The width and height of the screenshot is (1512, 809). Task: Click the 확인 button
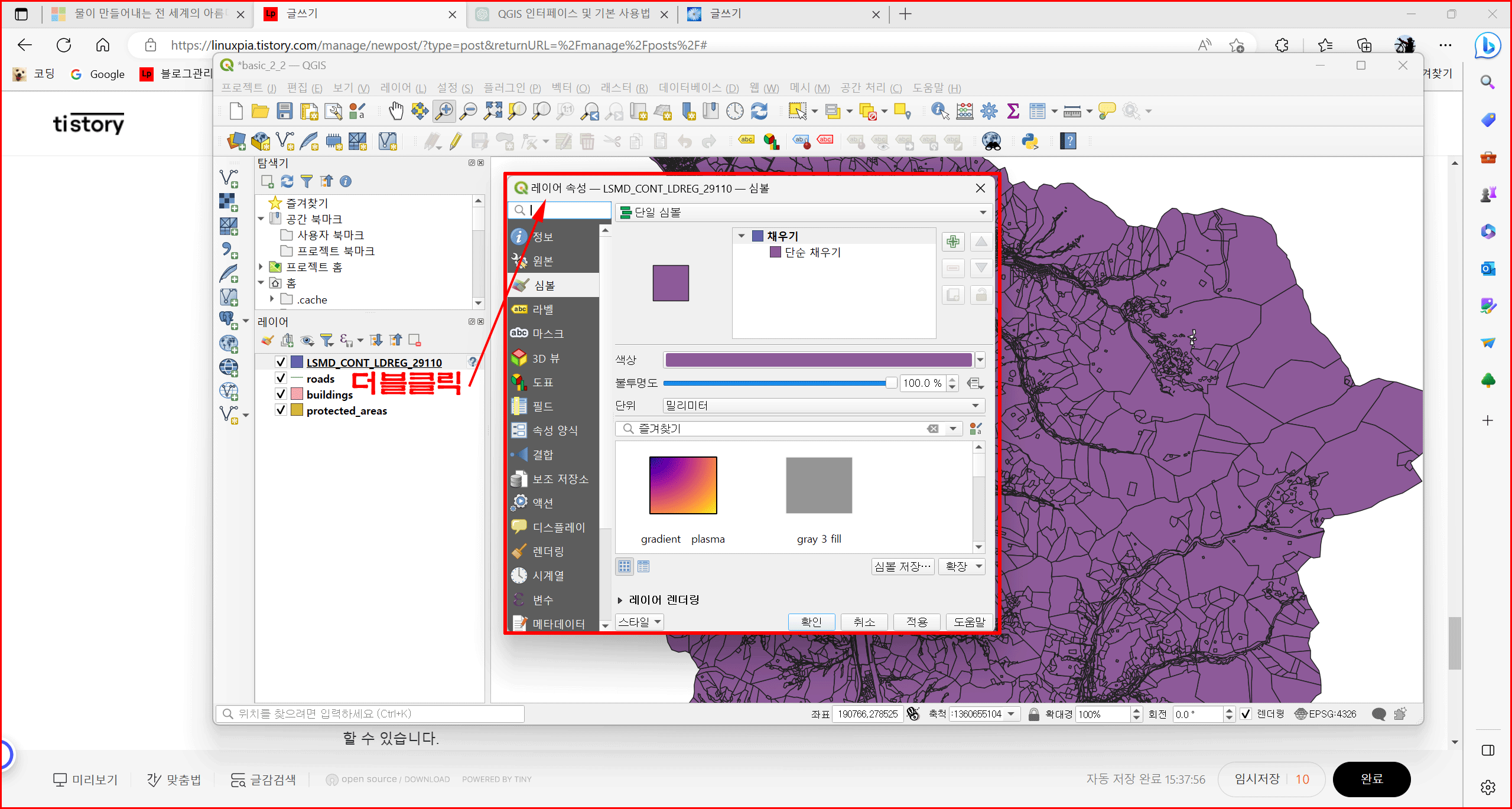[811, 622]
